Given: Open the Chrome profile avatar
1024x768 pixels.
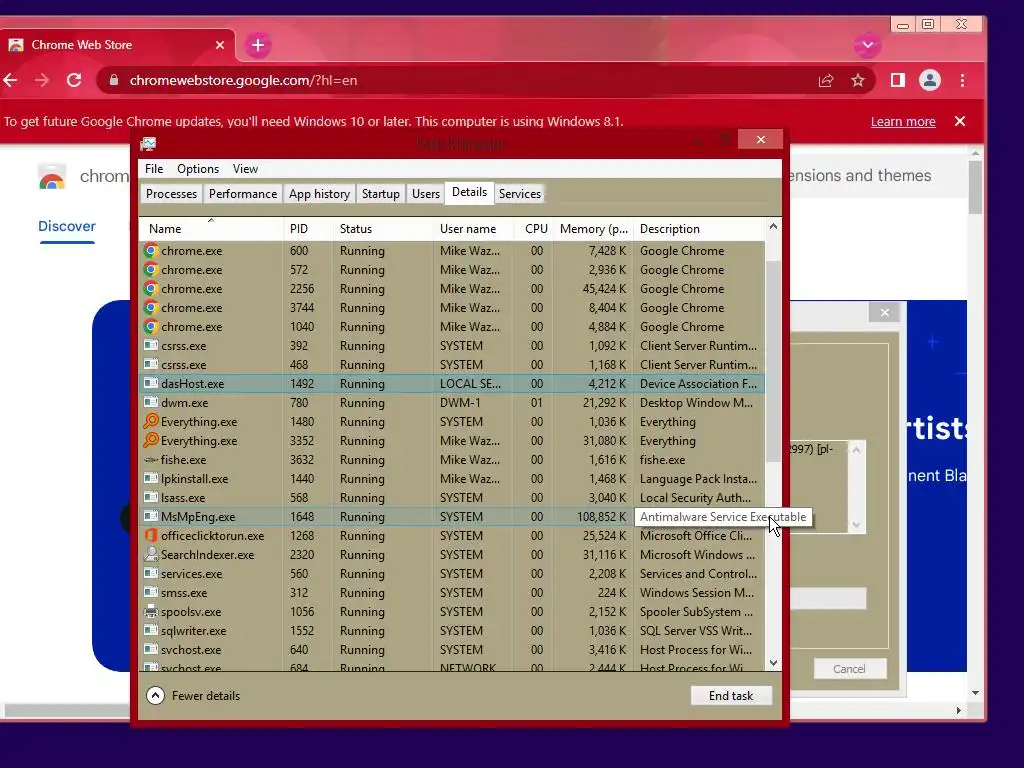Looking at the screenshot, I should point(930,80).
